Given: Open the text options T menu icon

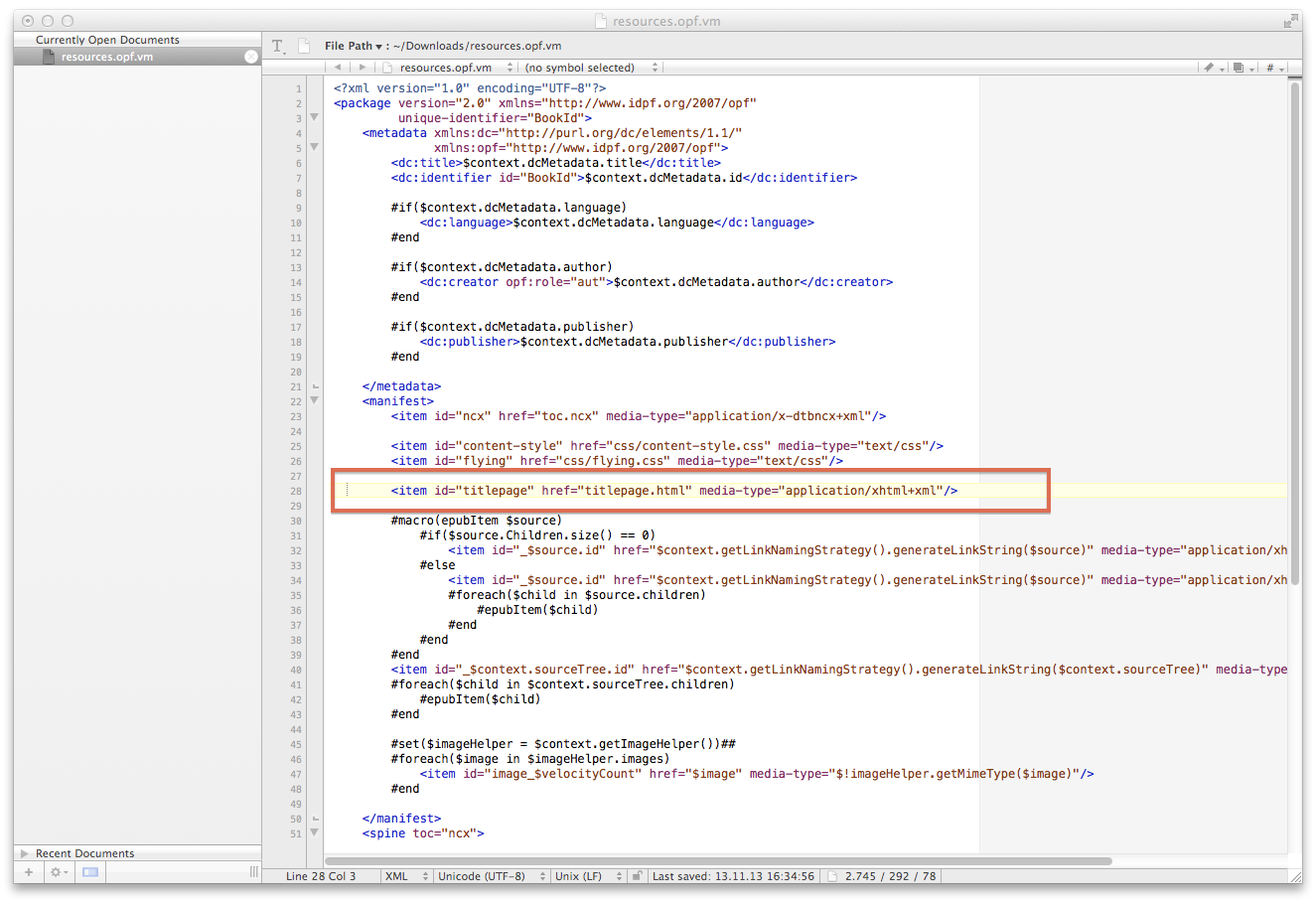Looking at the screenshot, I should (x=278, y=47).
